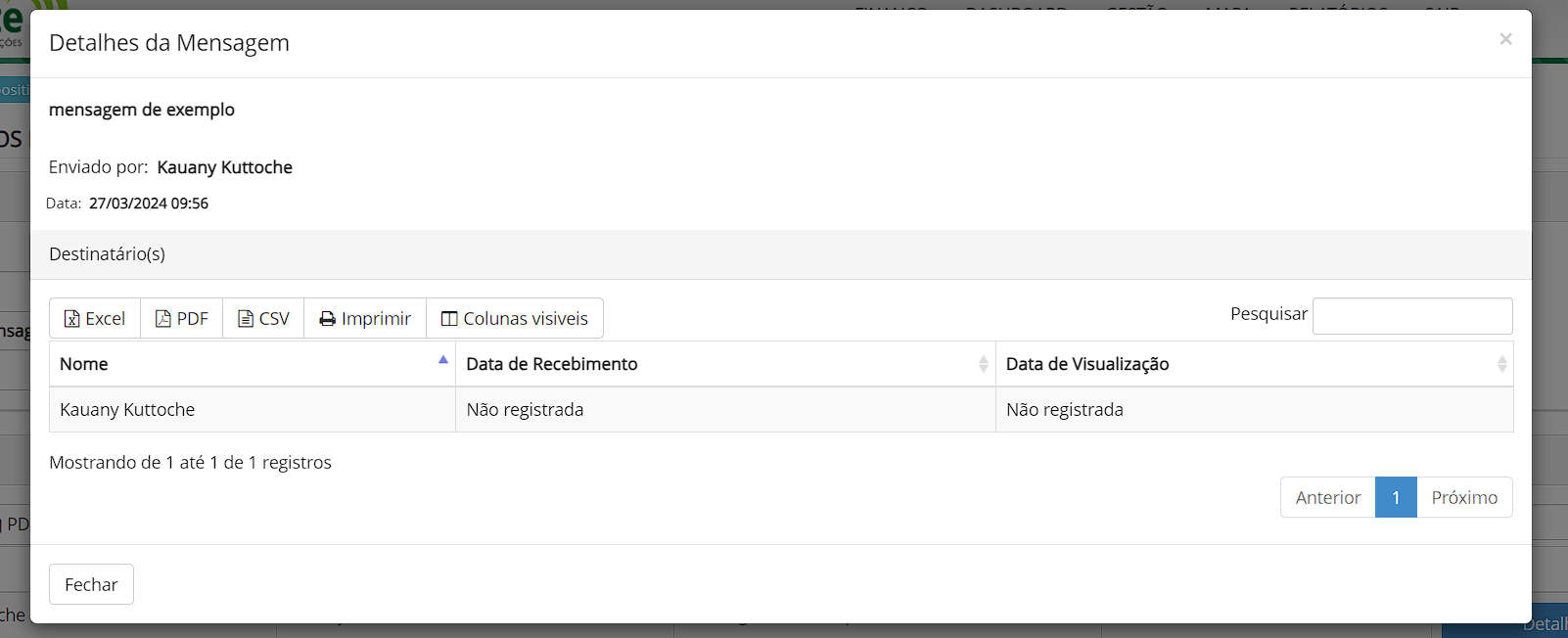
Task: Click the Destinatário(s) section header
Action: 108,254
